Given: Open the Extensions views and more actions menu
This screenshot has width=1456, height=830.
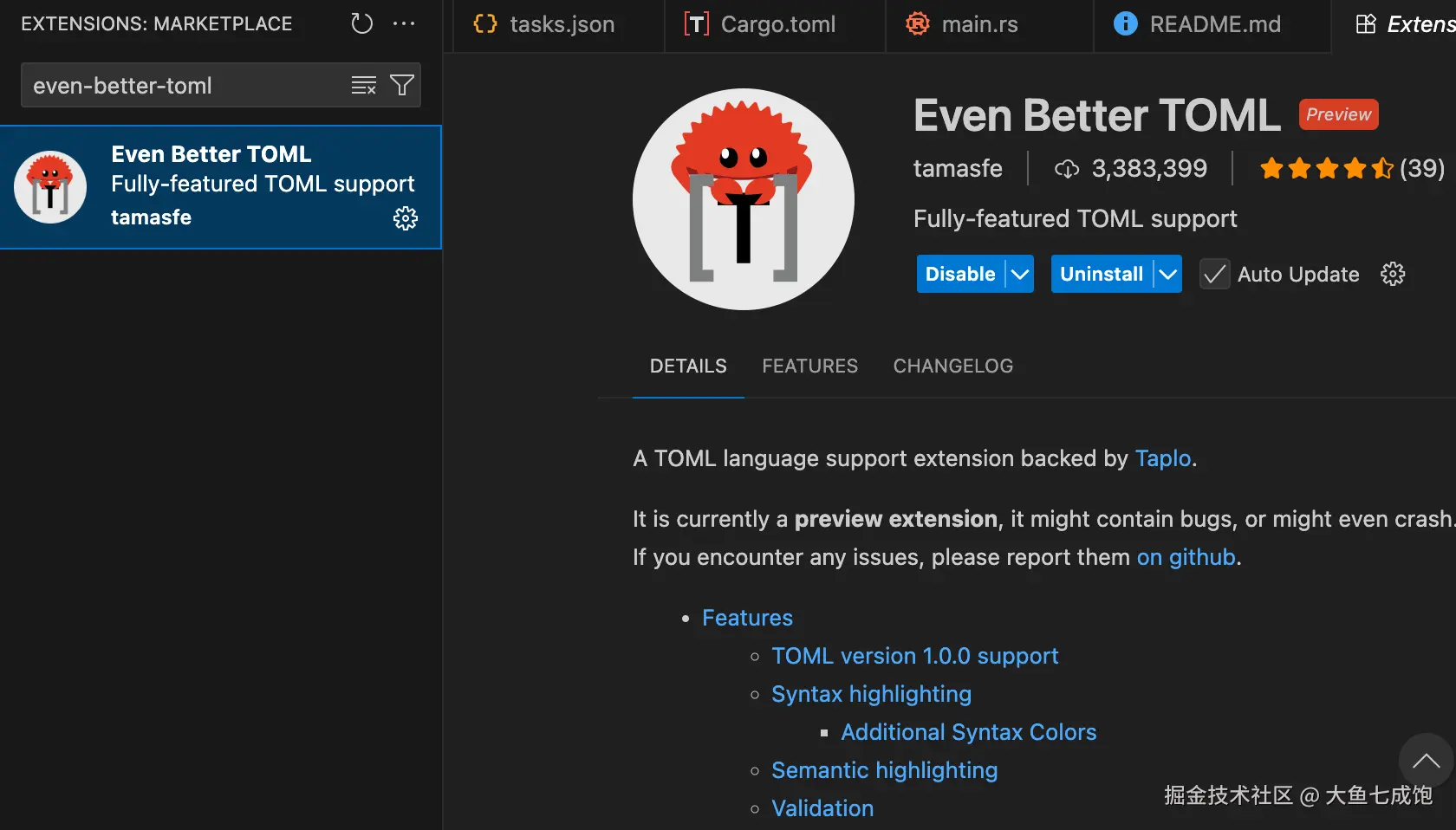Looking at the screenshot, I should coord(404,23).
